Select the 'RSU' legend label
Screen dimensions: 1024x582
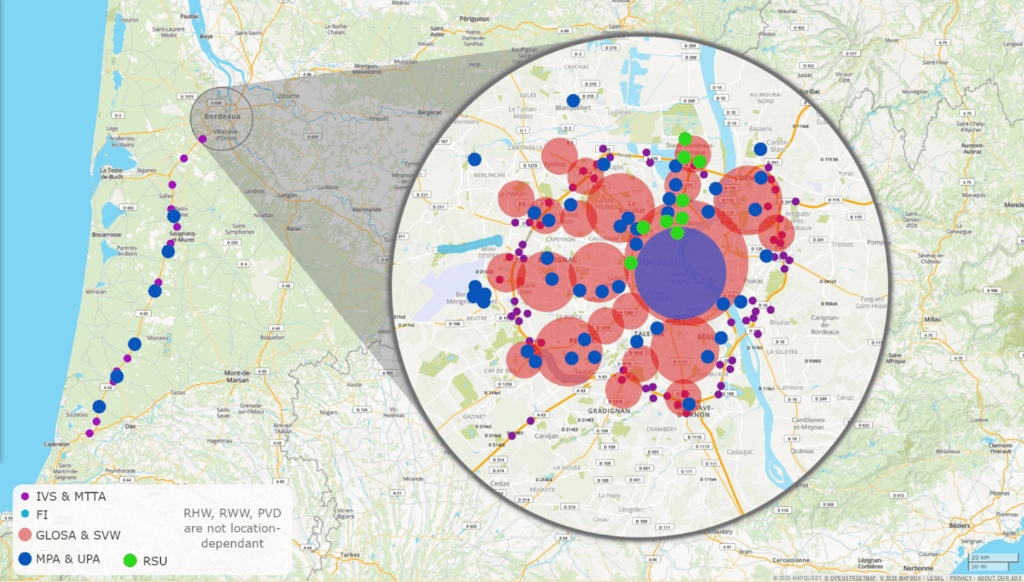click(x=155, y=560)
